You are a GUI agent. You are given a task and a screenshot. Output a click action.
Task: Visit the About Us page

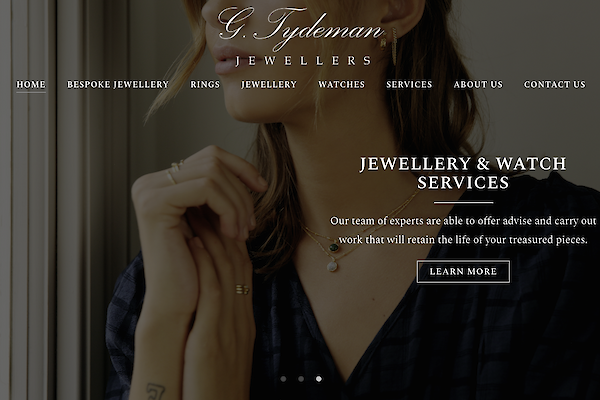coord(478,84)
